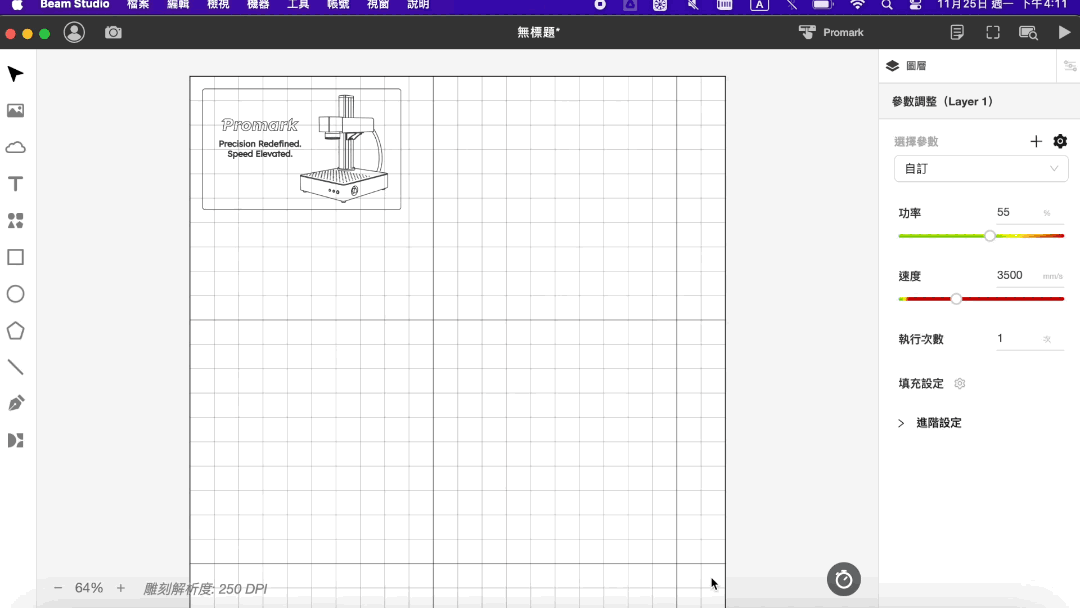Open path preview icon

(1028, 32)
